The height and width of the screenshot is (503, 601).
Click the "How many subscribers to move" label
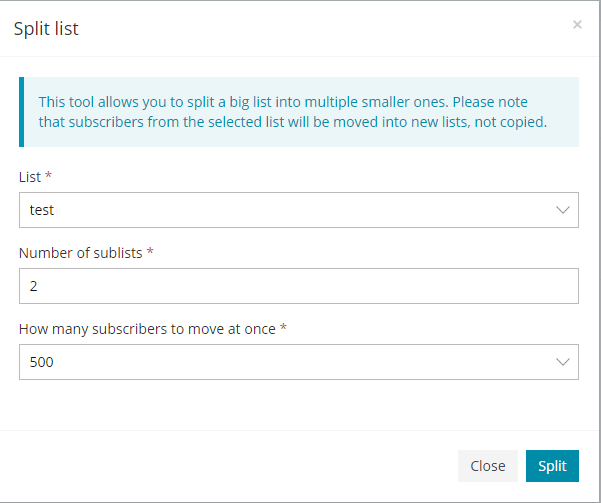pos(147,328)
